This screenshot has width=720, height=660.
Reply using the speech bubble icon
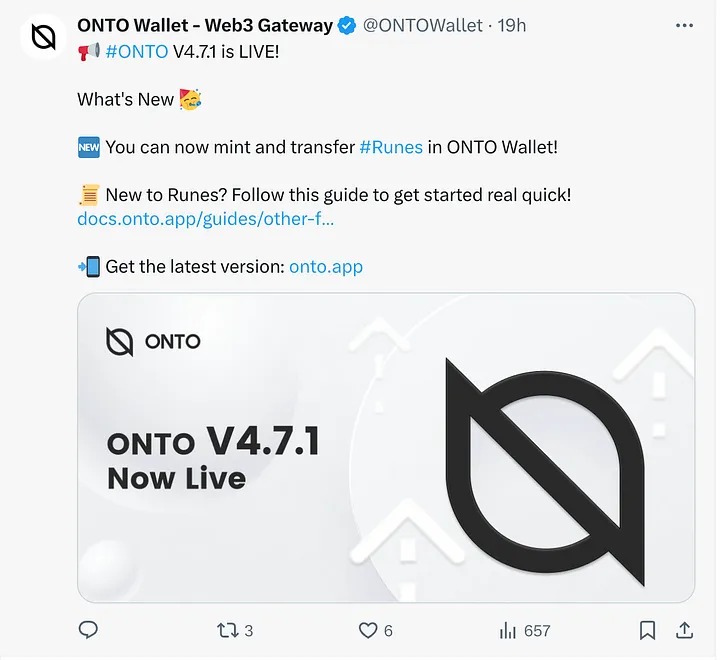tap(88, 630)
